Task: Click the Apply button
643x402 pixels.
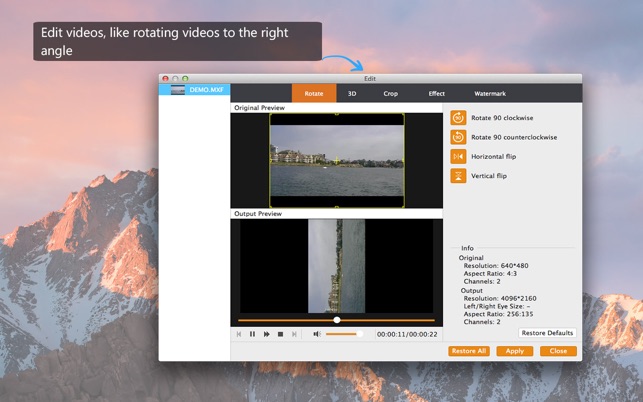Action: [514, 351]
